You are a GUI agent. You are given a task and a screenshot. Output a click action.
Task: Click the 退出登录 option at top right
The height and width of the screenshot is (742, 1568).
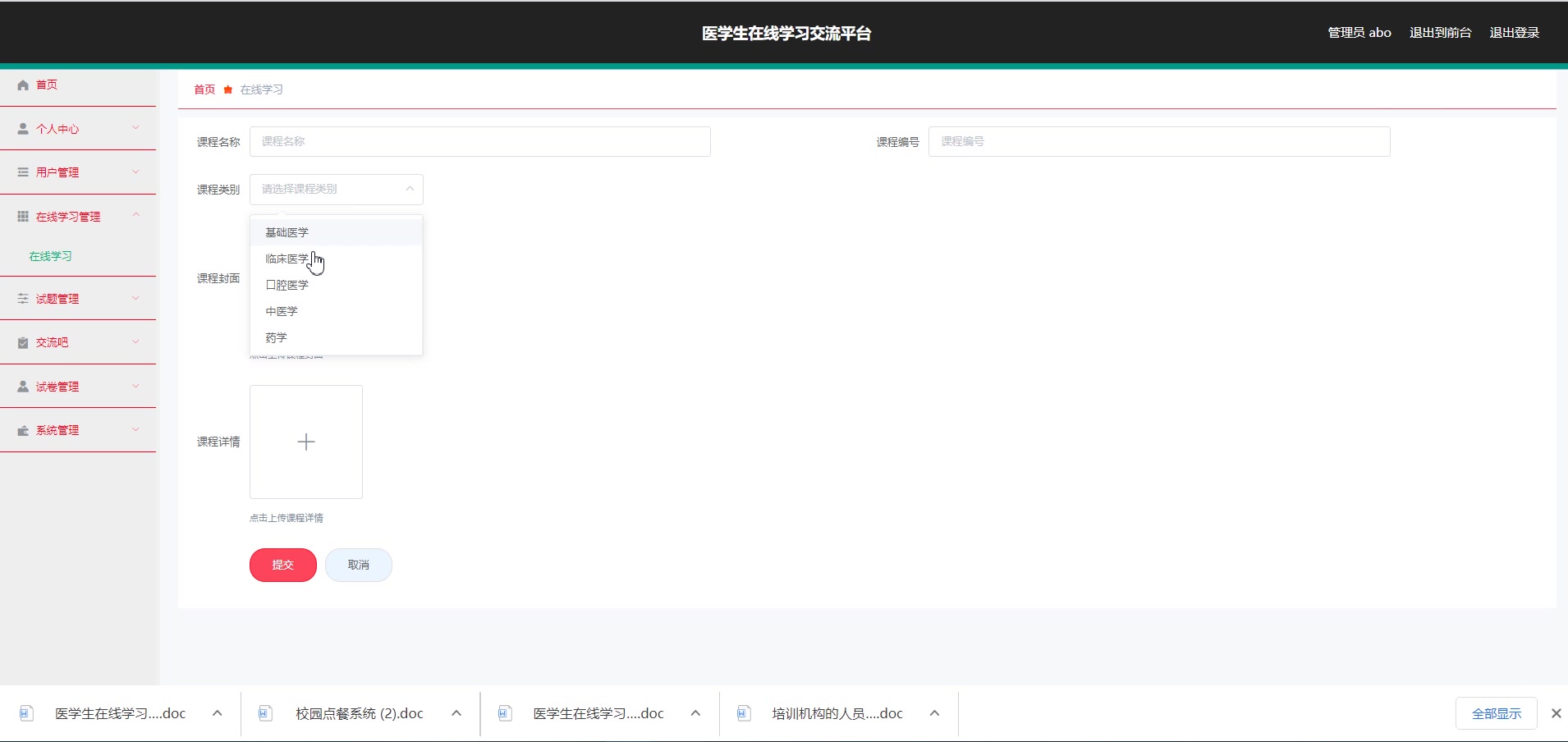tap(1515, 32)
